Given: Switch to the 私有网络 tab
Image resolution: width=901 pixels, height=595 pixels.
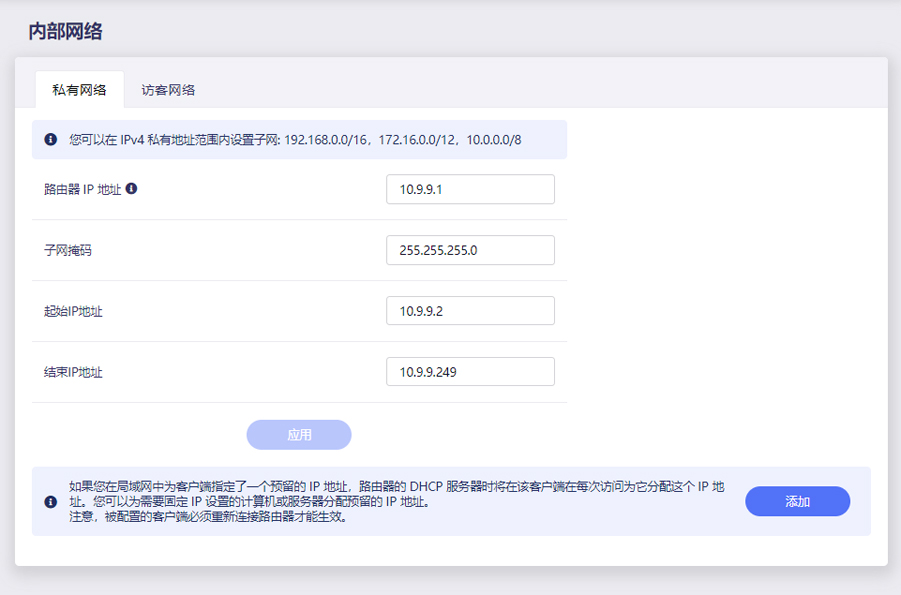Looking at the screenshot, I should click(x=79, y=90).
